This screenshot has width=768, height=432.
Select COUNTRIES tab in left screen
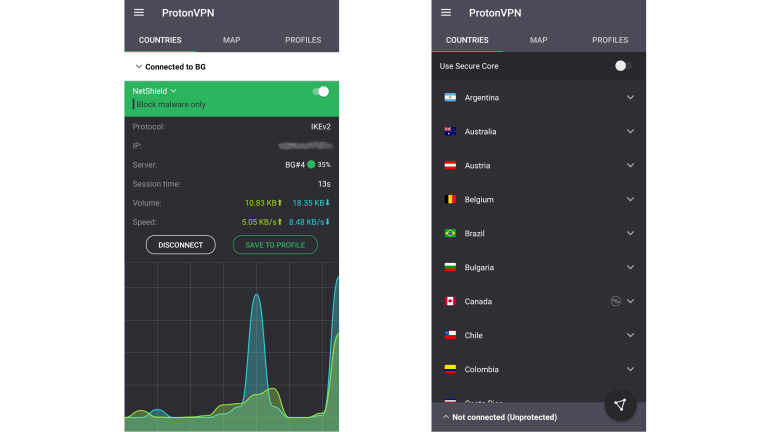pyautogui.click(x=160, y=40)
